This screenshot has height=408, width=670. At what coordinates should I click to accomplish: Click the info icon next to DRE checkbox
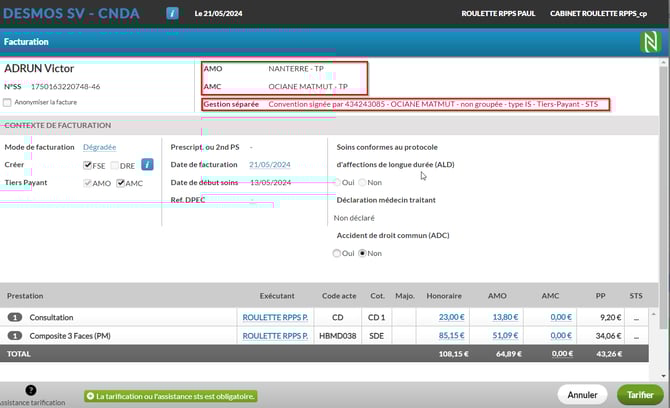(147, 164)
